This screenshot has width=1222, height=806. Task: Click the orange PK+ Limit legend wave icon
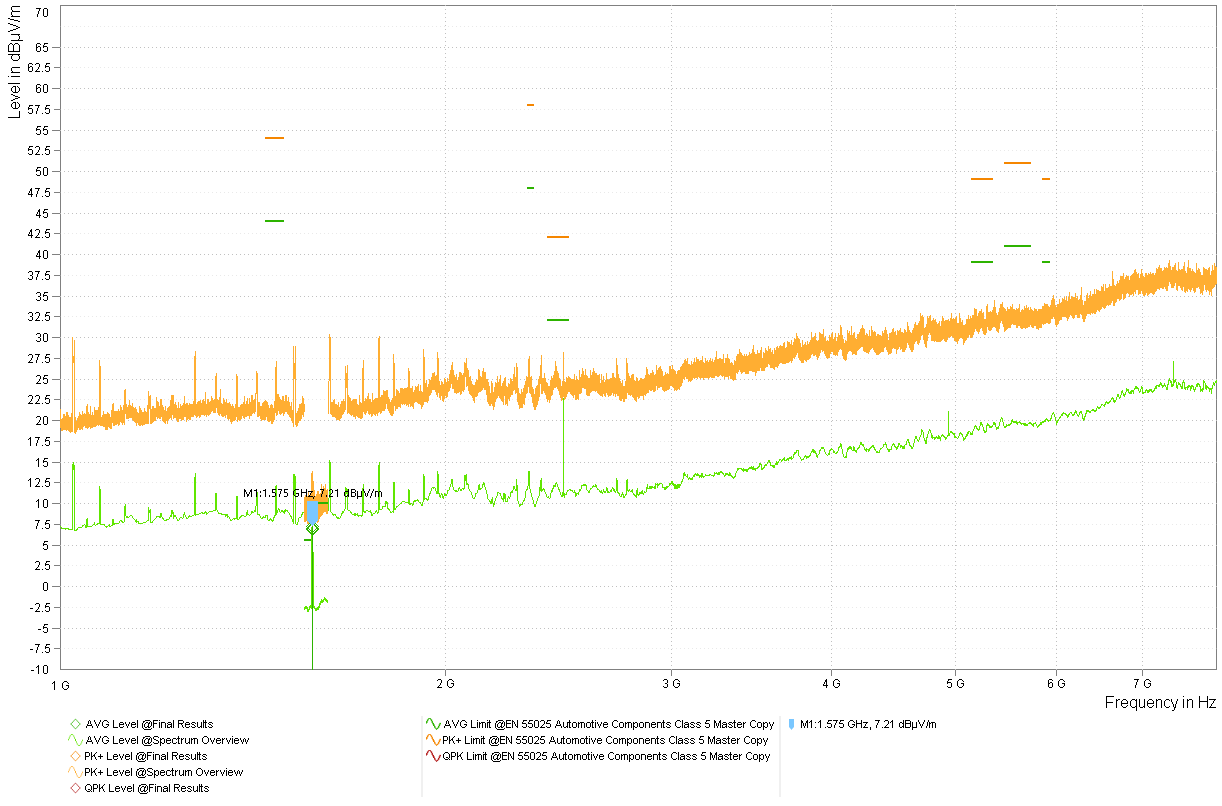coord(432,740)
